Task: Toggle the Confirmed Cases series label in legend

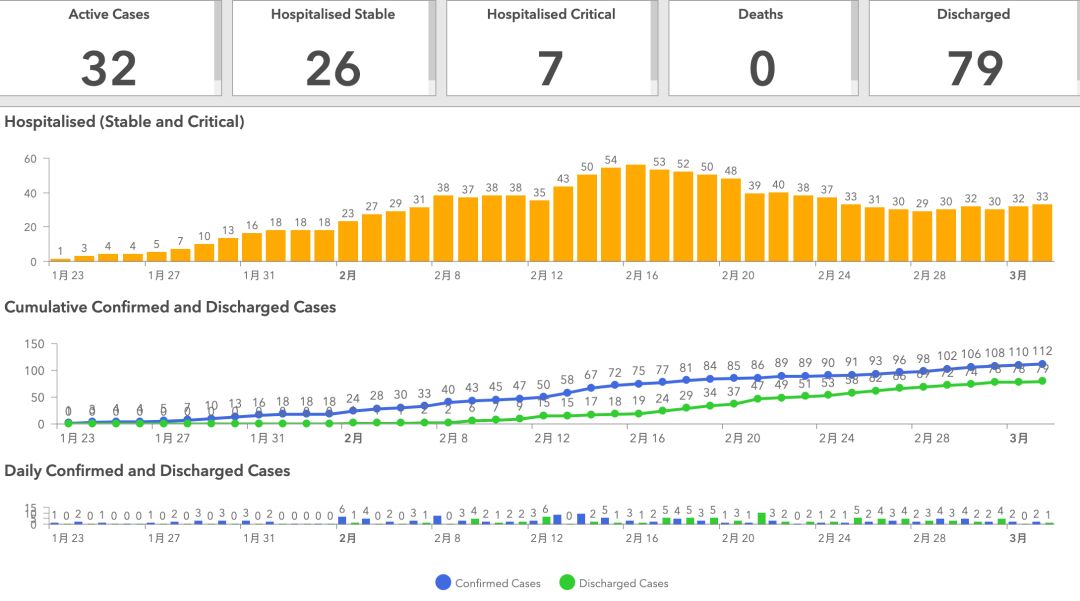Action: (497, 583)
